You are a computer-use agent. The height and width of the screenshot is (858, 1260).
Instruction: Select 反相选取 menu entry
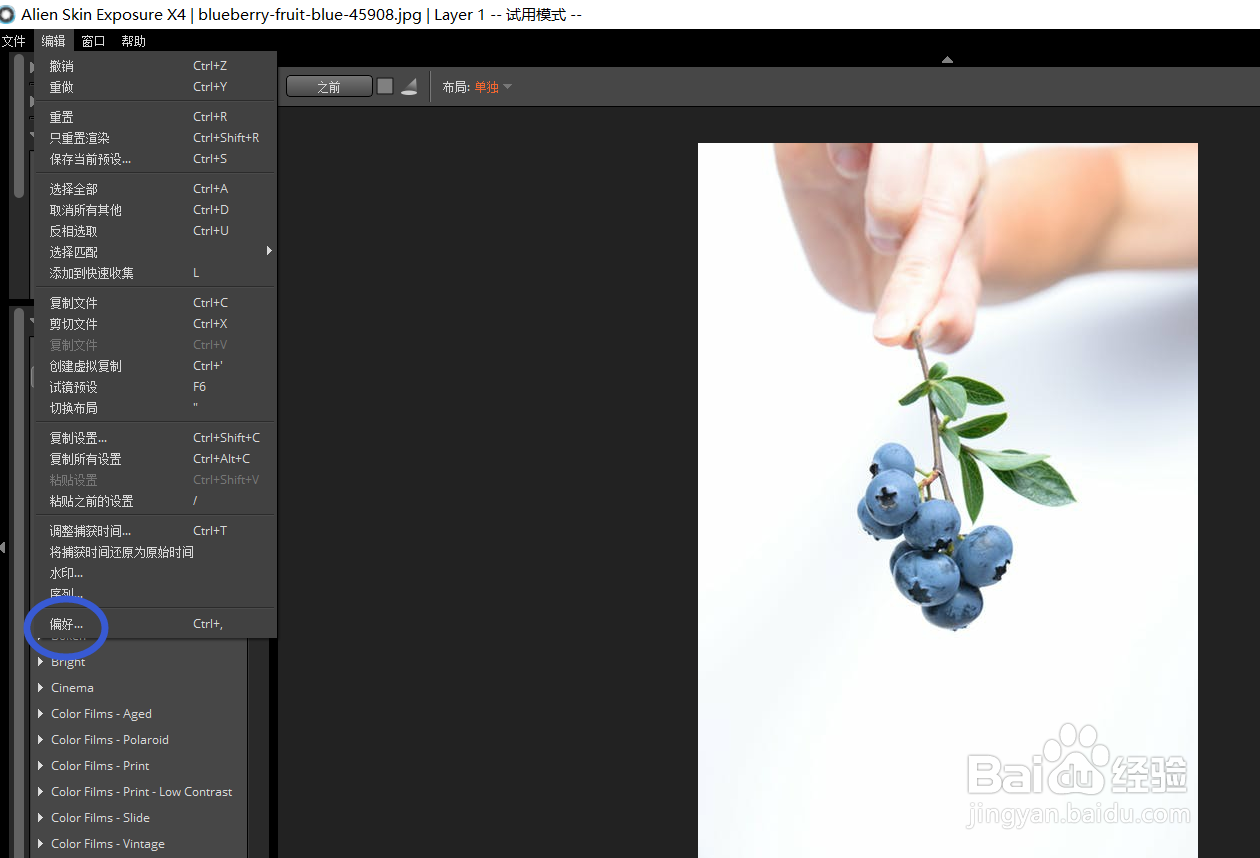pos(156,231)
